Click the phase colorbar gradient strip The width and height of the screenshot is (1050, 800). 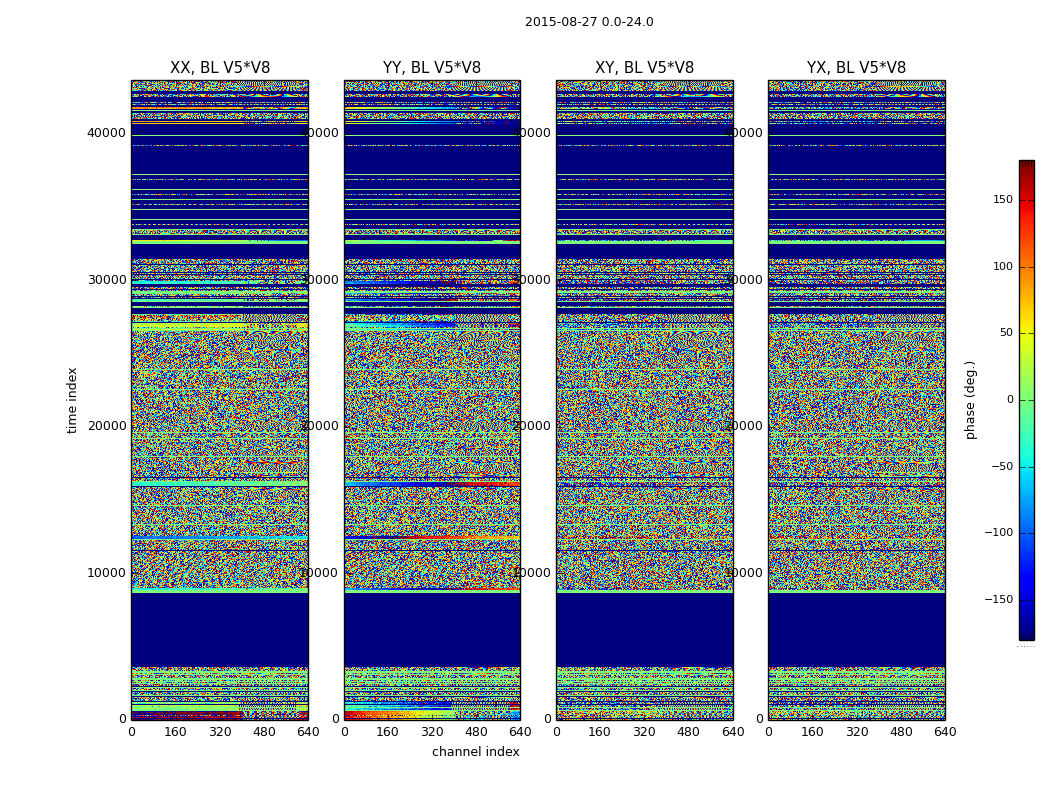click(x=1027, y=400)
